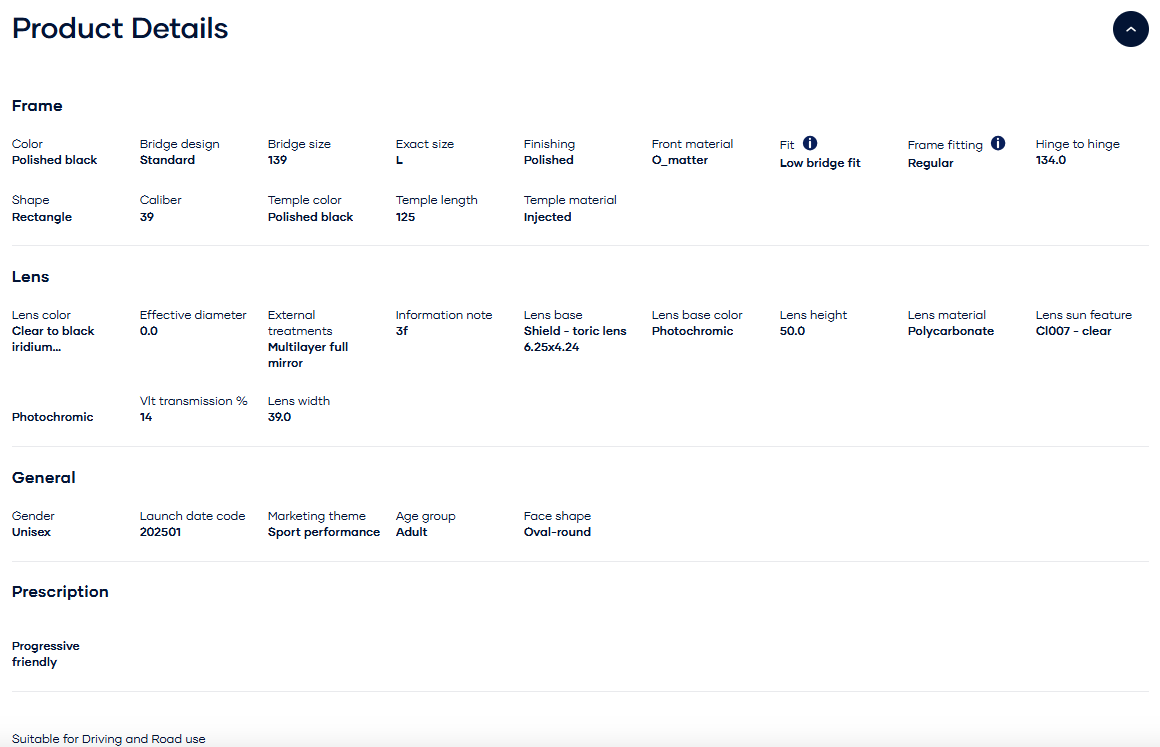The image size is (1160, 747).
Task: Select the Vlt transmission % value 14
Action: 146,417
